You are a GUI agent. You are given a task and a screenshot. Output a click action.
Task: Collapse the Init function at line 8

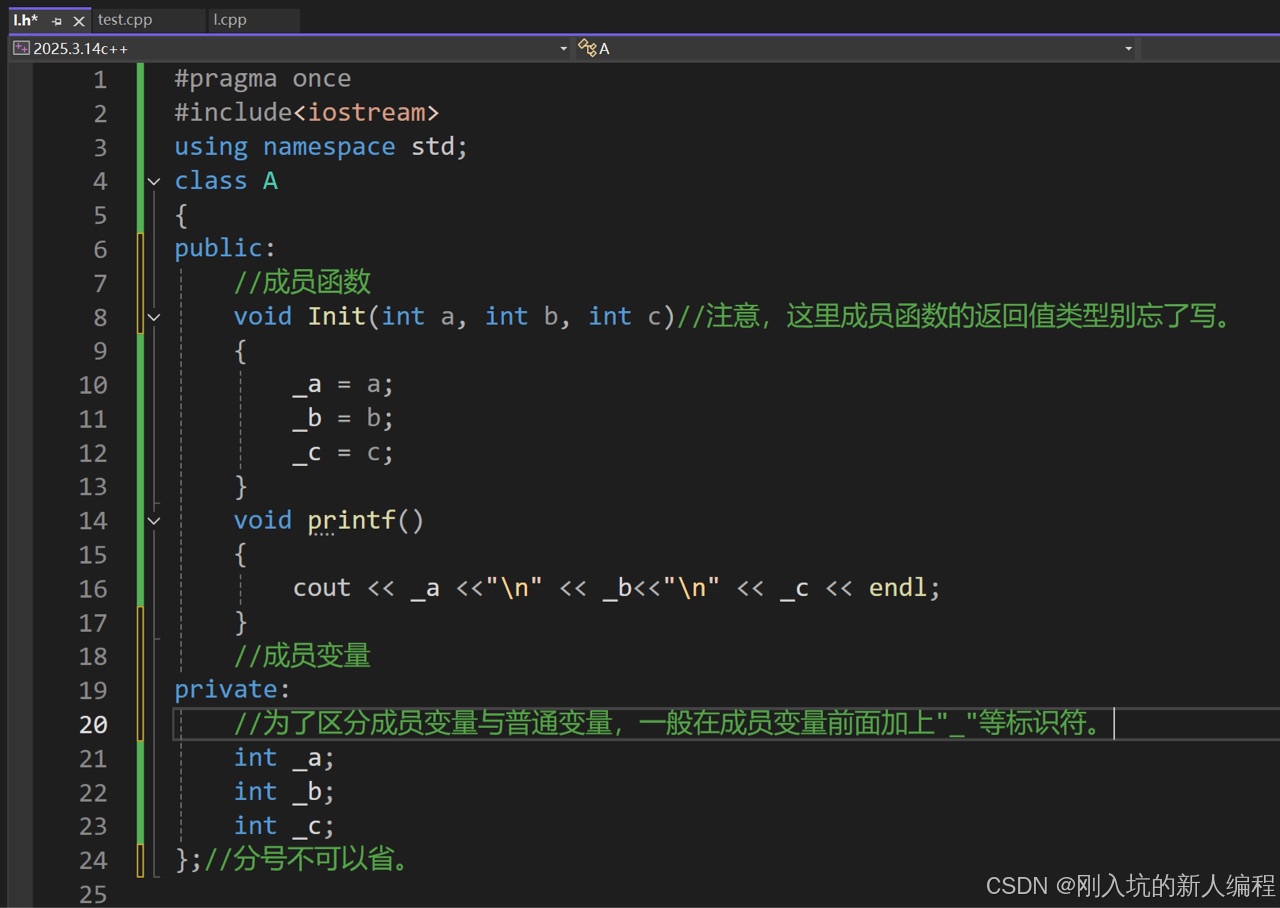[x=154, y=317]
